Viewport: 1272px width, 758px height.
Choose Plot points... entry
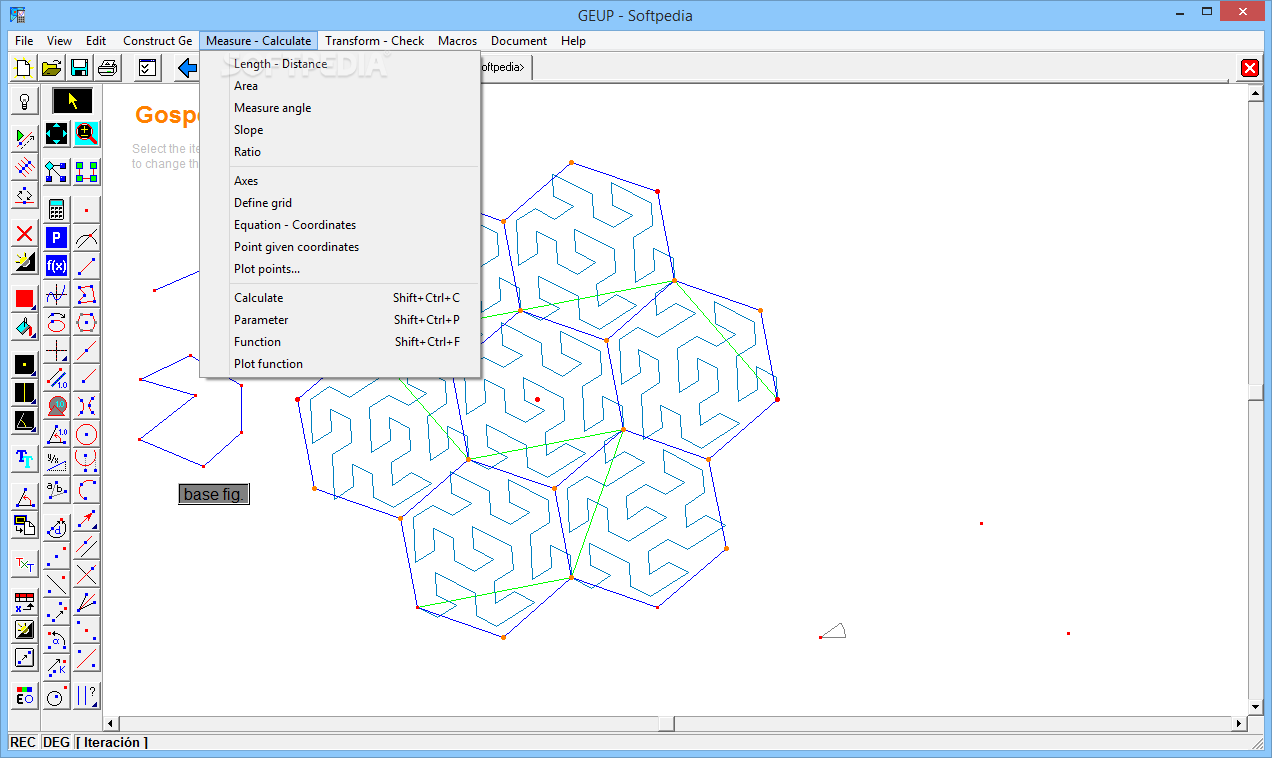point(340,269)
